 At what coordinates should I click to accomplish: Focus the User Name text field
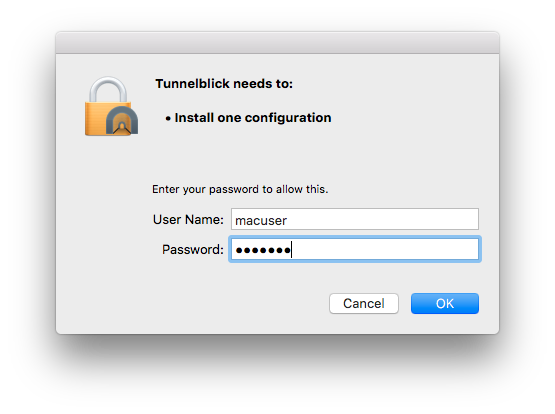point(355,219)
